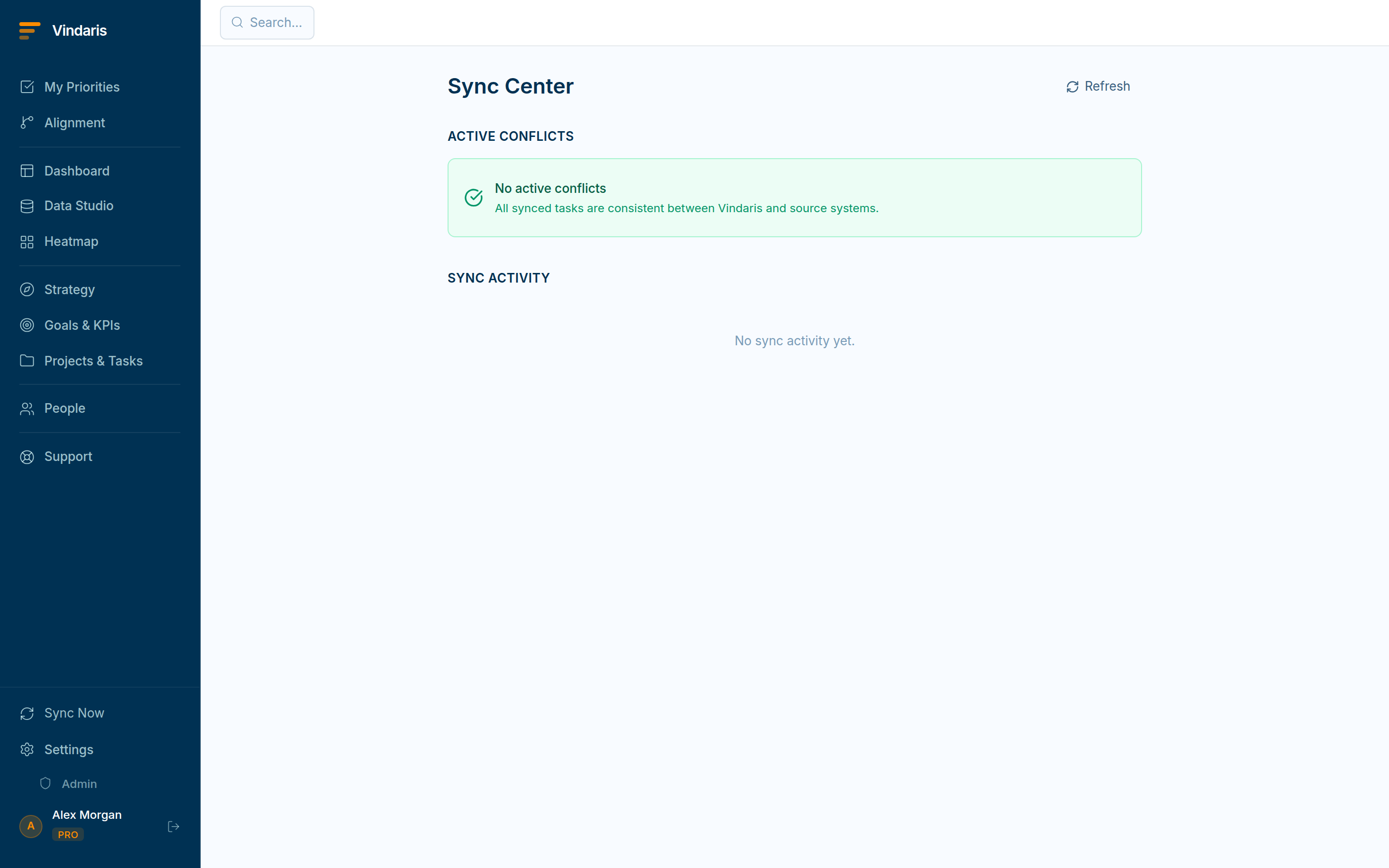Click the Alex Morgan avatar circle
Image resolution: width=1389 pixels, height=868 pixels.
(x=31, y=827)
